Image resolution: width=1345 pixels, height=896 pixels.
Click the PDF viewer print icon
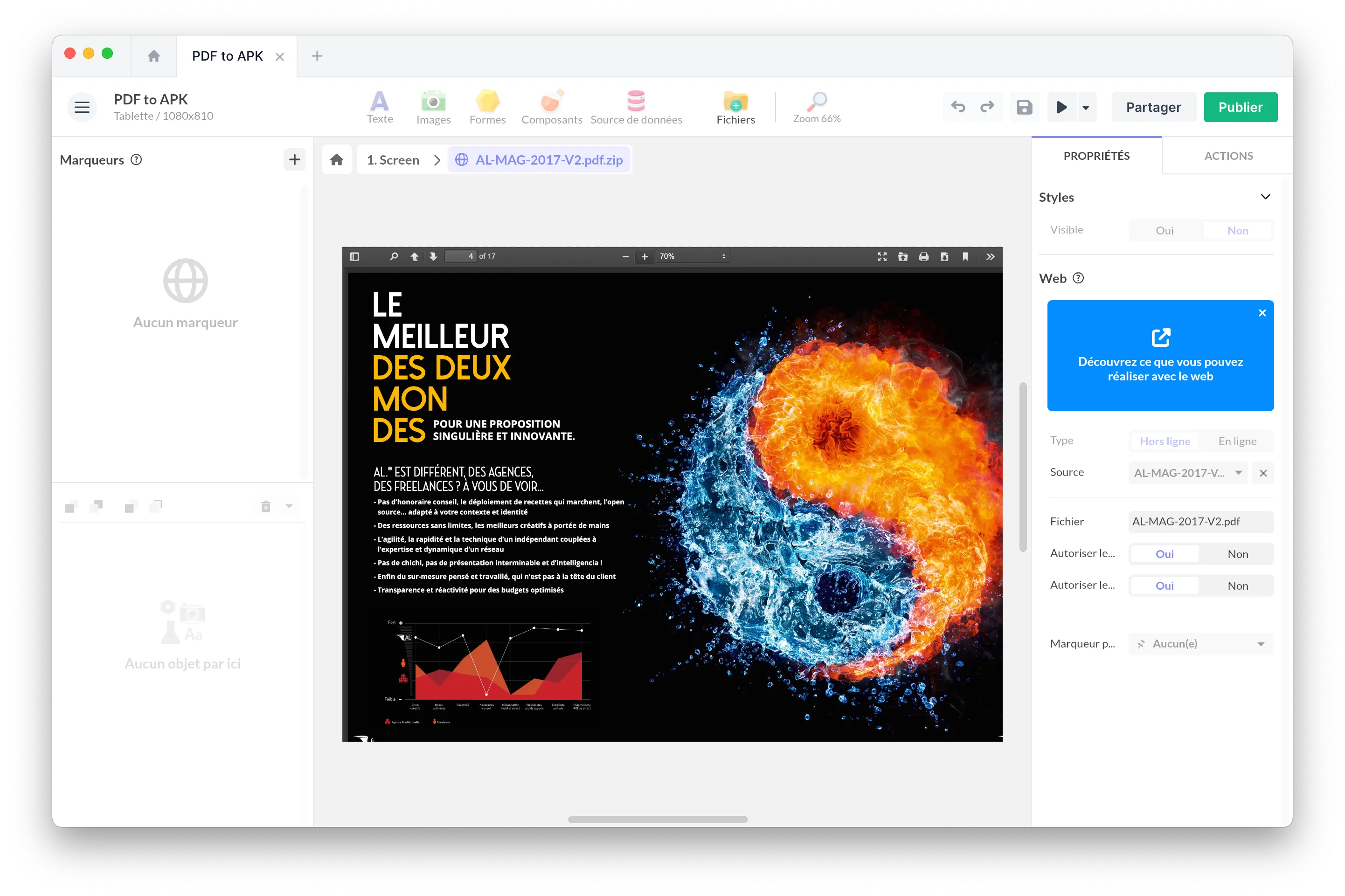(x=923, y=256)
